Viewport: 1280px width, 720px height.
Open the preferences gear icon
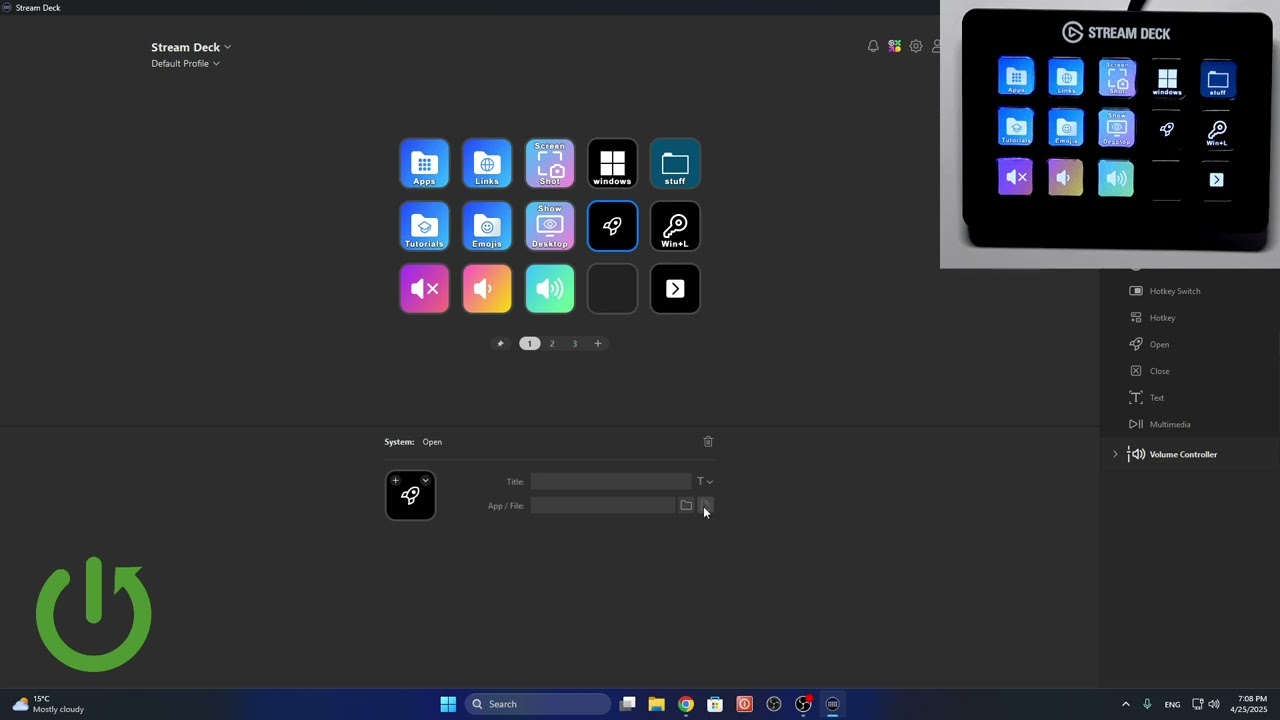point(916,46)
